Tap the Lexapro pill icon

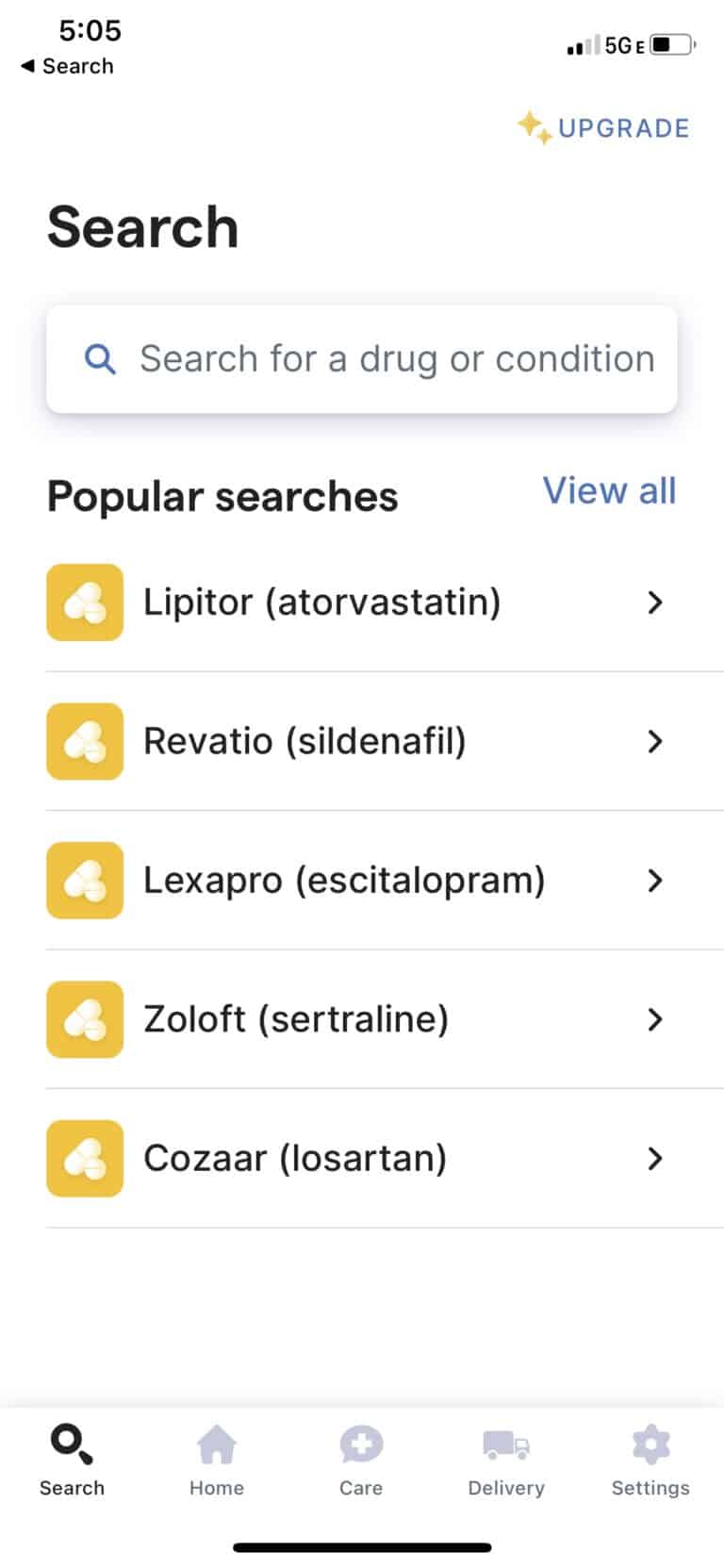click(85, 881)
